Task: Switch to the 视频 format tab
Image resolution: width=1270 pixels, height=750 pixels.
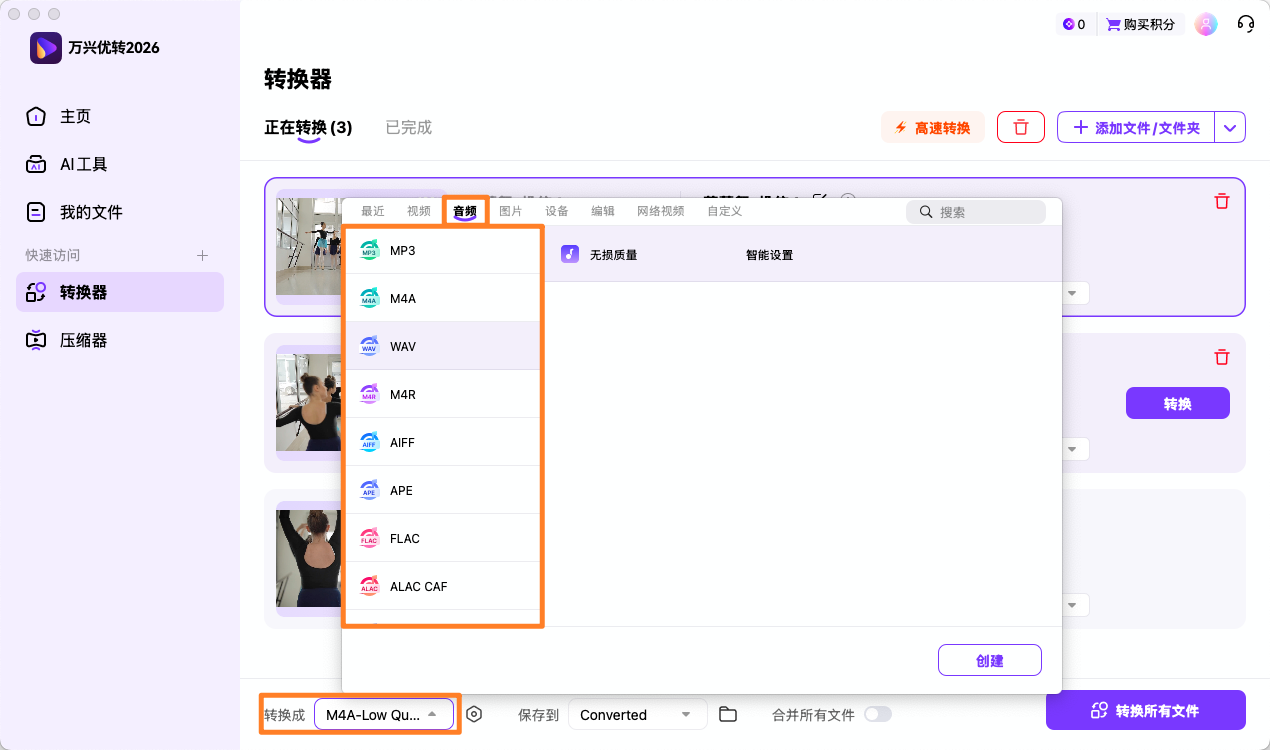Action: pos(419,211)
